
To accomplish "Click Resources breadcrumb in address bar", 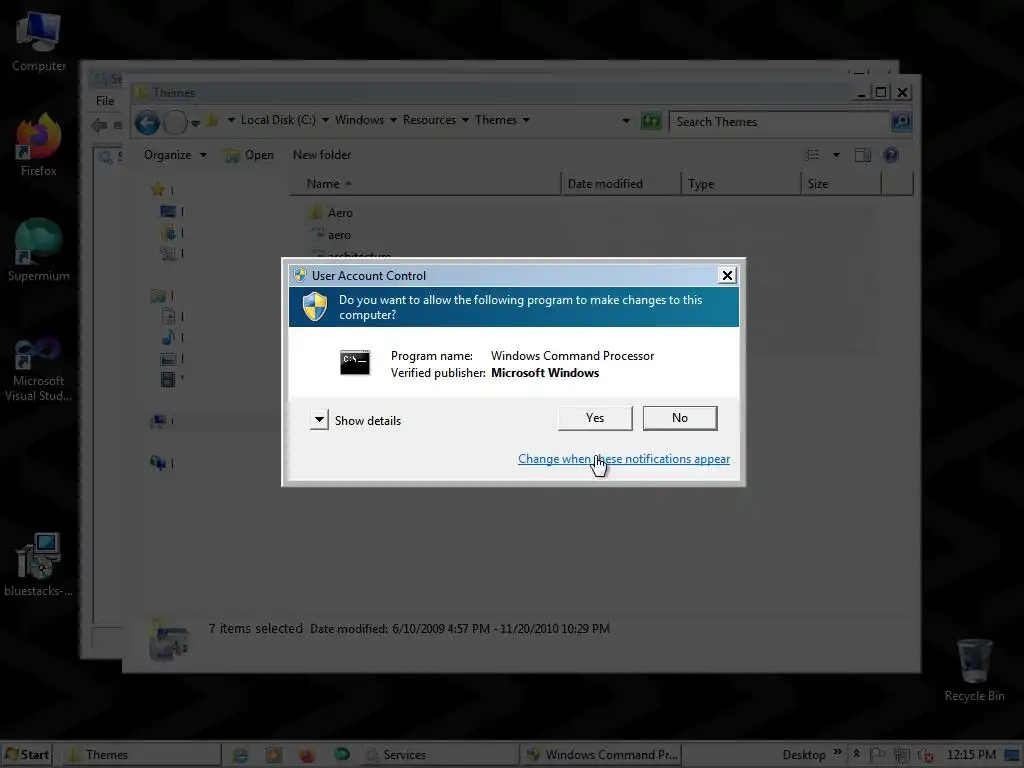I will point(429,120).
